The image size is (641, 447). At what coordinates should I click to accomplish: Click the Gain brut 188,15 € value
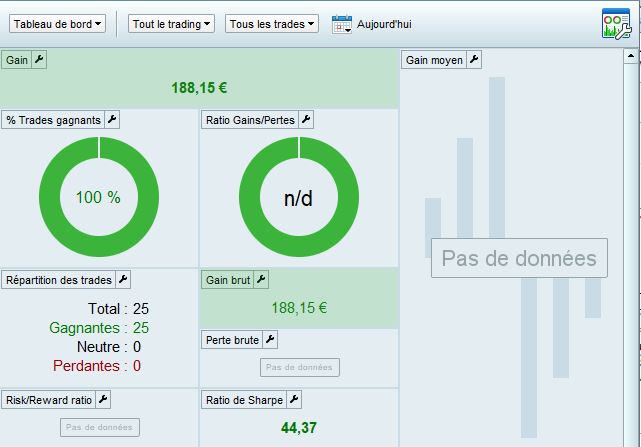[x=299, y=308]
